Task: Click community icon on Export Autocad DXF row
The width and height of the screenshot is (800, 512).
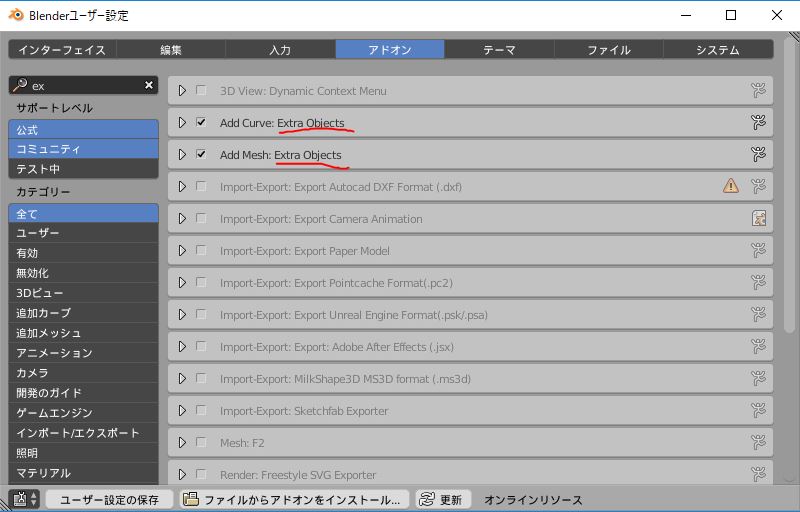Action: 758,187
